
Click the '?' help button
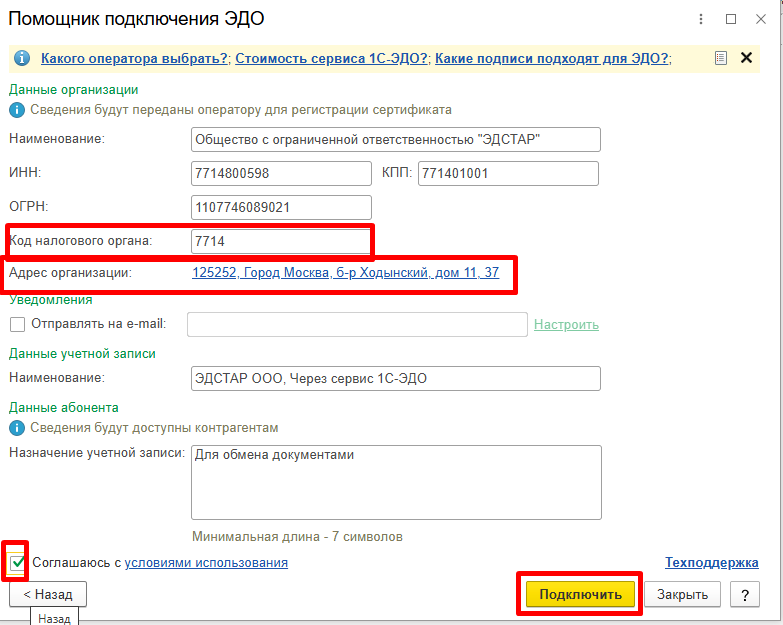pos(745,595)
